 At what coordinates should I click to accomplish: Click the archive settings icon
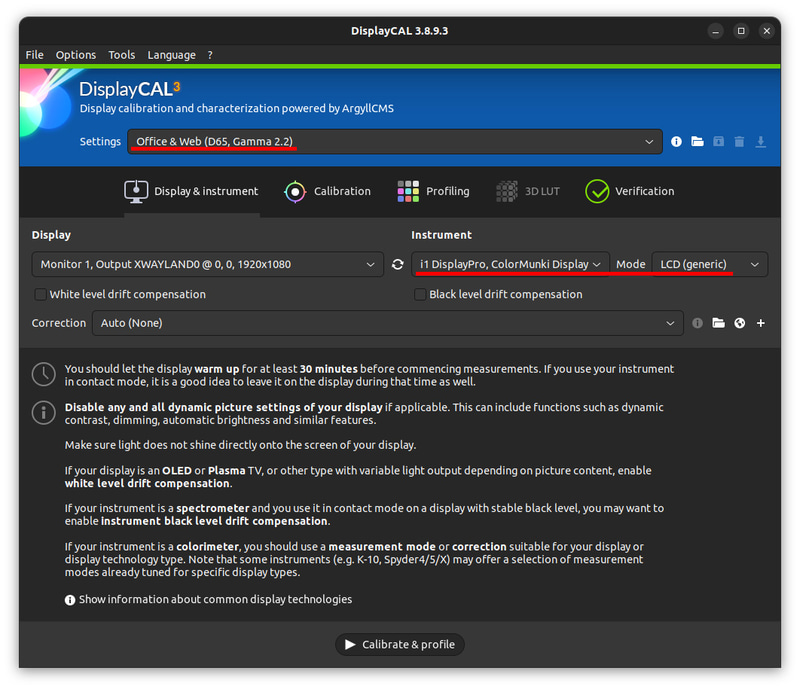(719, 142)
